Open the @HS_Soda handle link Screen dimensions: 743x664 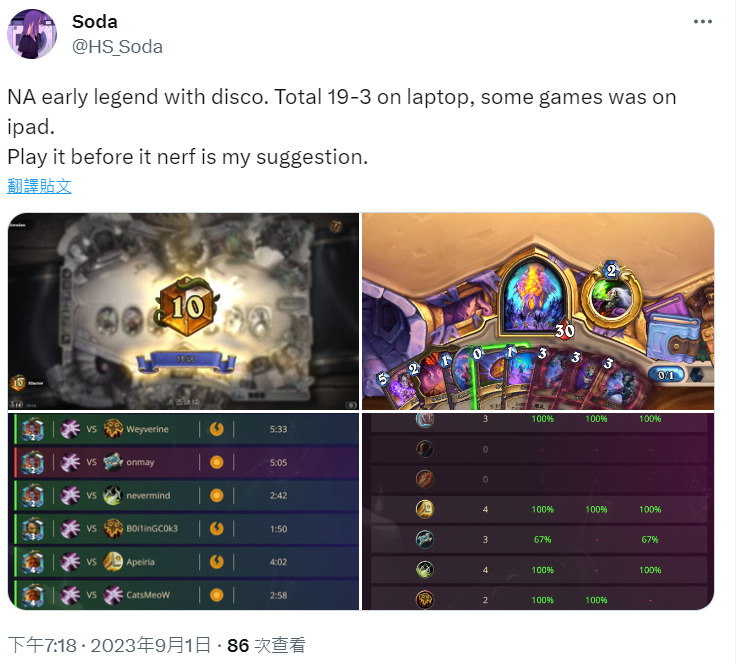coord(117,46)
